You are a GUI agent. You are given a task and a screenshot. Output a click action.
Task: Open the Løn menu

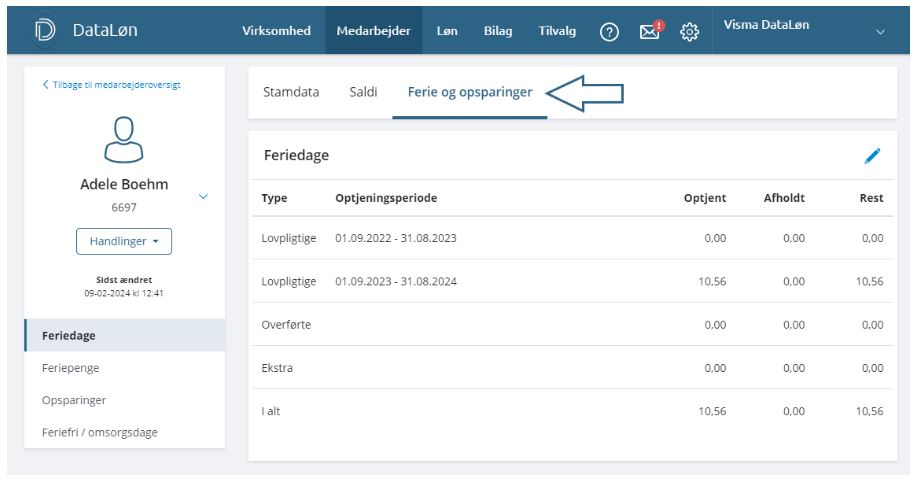coord(447,31)
